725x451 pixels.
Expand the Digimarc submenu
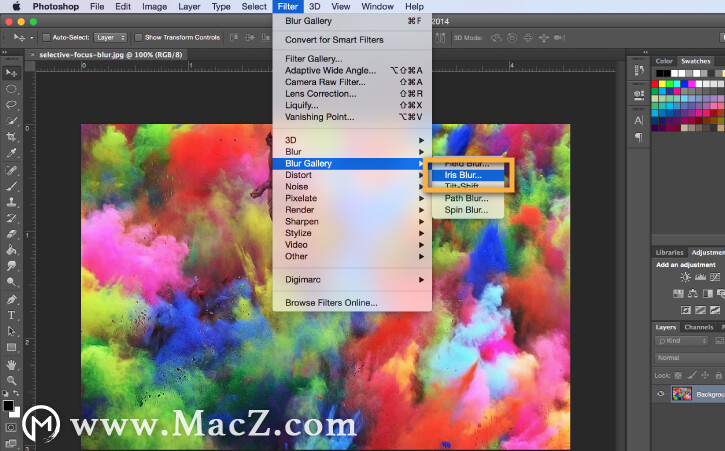pyautogui.click(x=352, y=279)
